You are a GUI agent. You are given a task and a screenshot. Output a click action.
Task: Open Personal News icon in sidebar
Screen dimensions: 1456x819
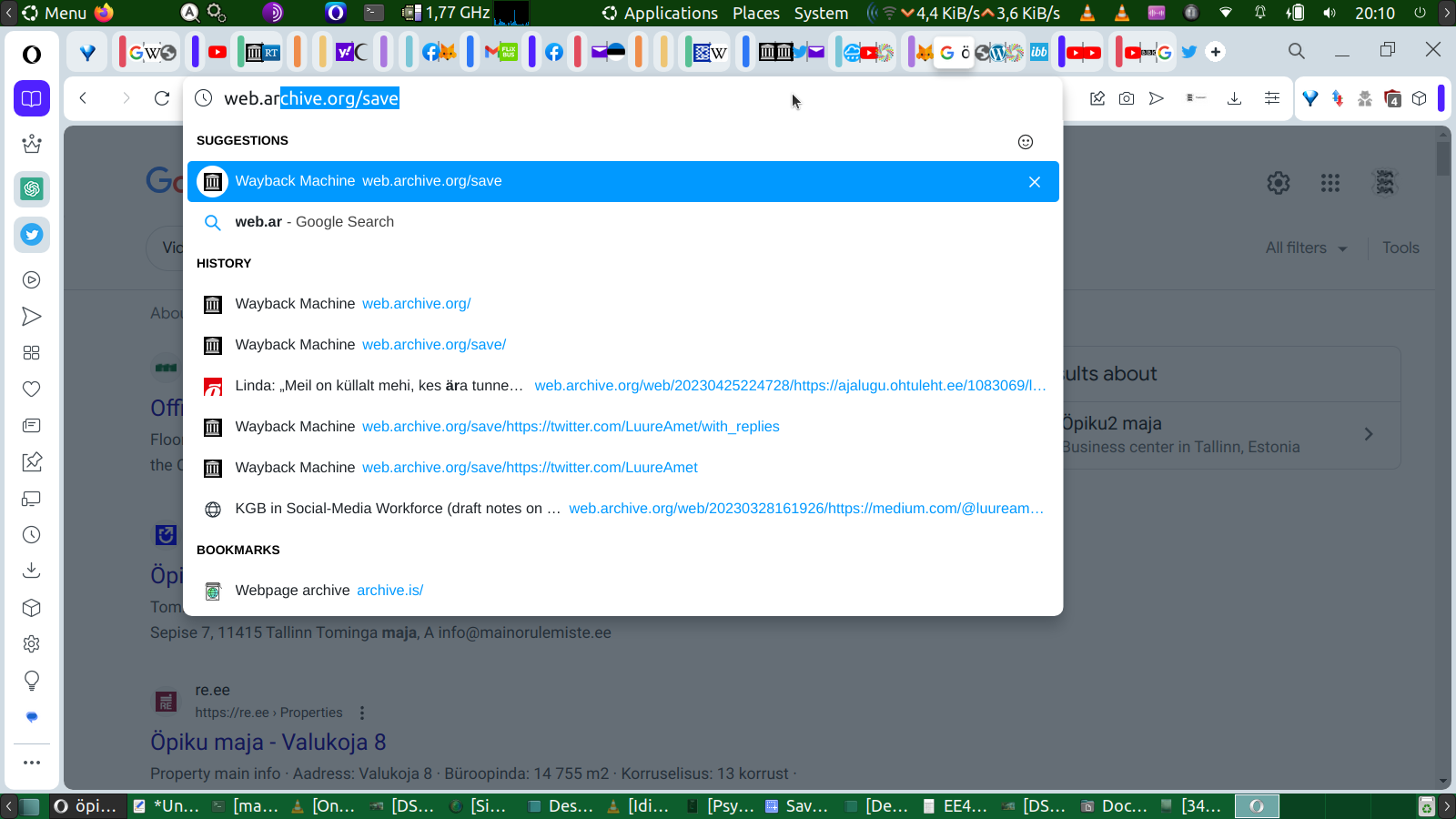pyautogui.click(x=32, y=426)
